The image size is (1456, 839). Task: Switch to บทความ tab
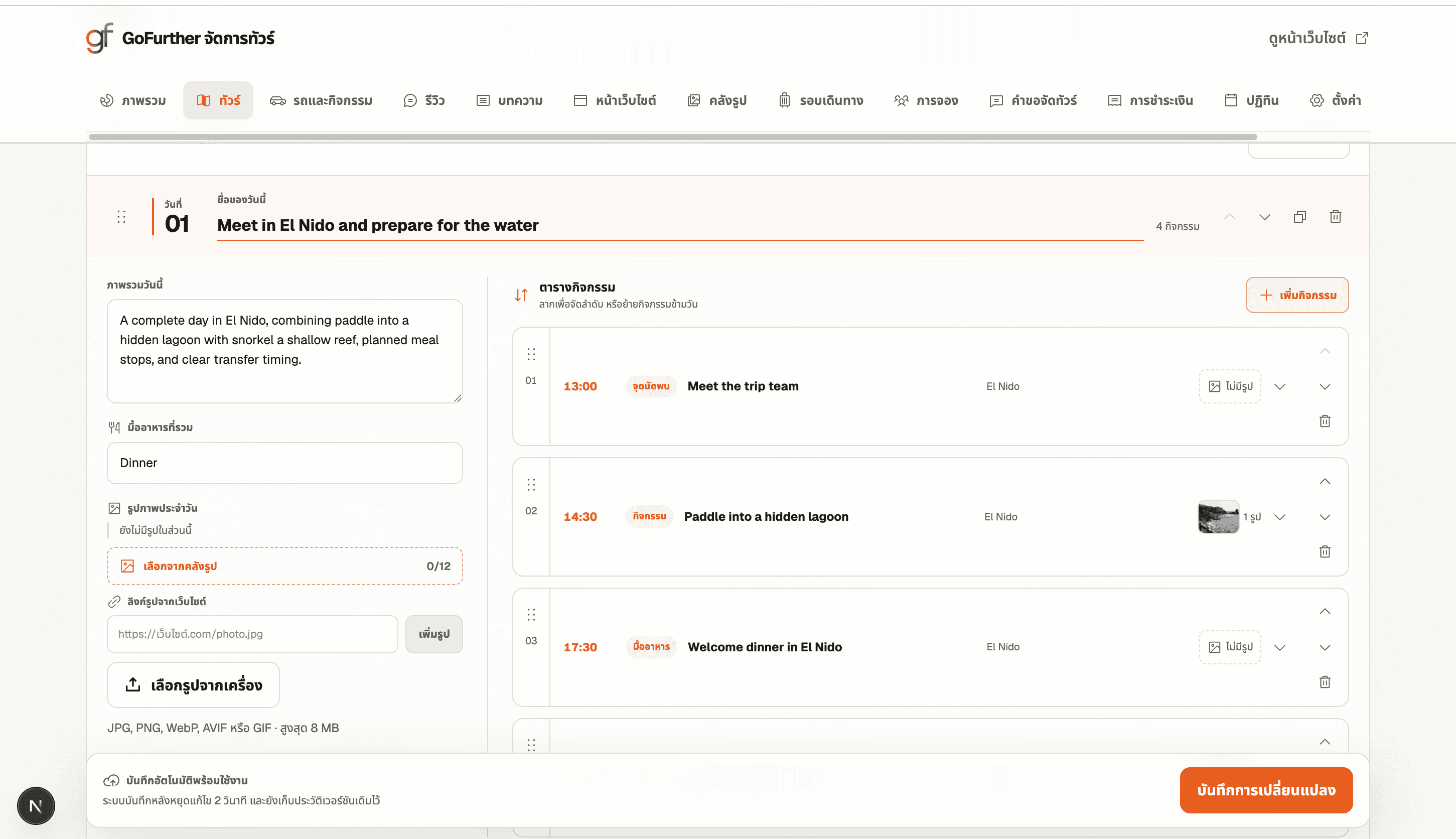(x=509, y=100)
